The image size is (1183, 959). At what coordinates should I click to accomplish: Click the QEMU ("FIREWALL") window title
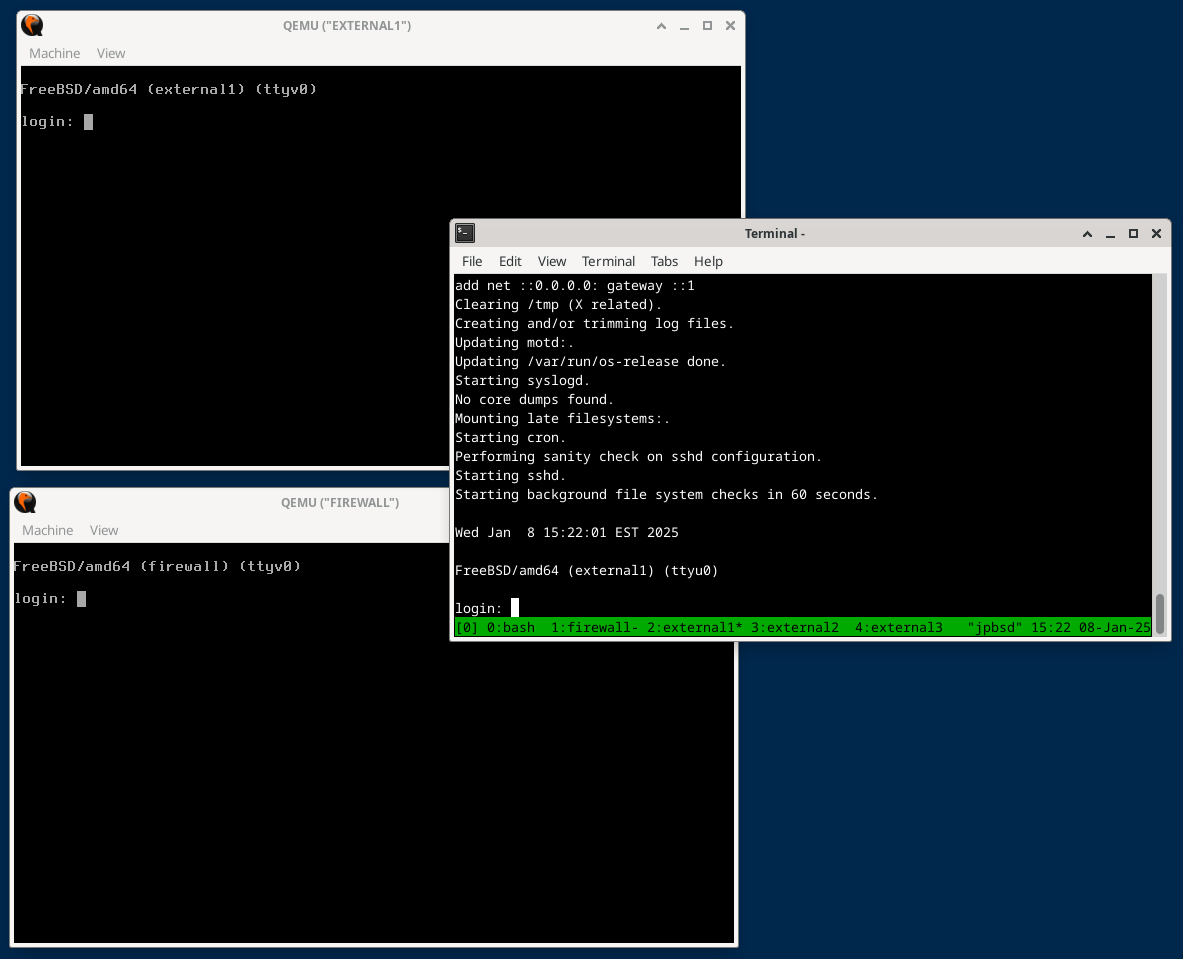click(340, 503)
